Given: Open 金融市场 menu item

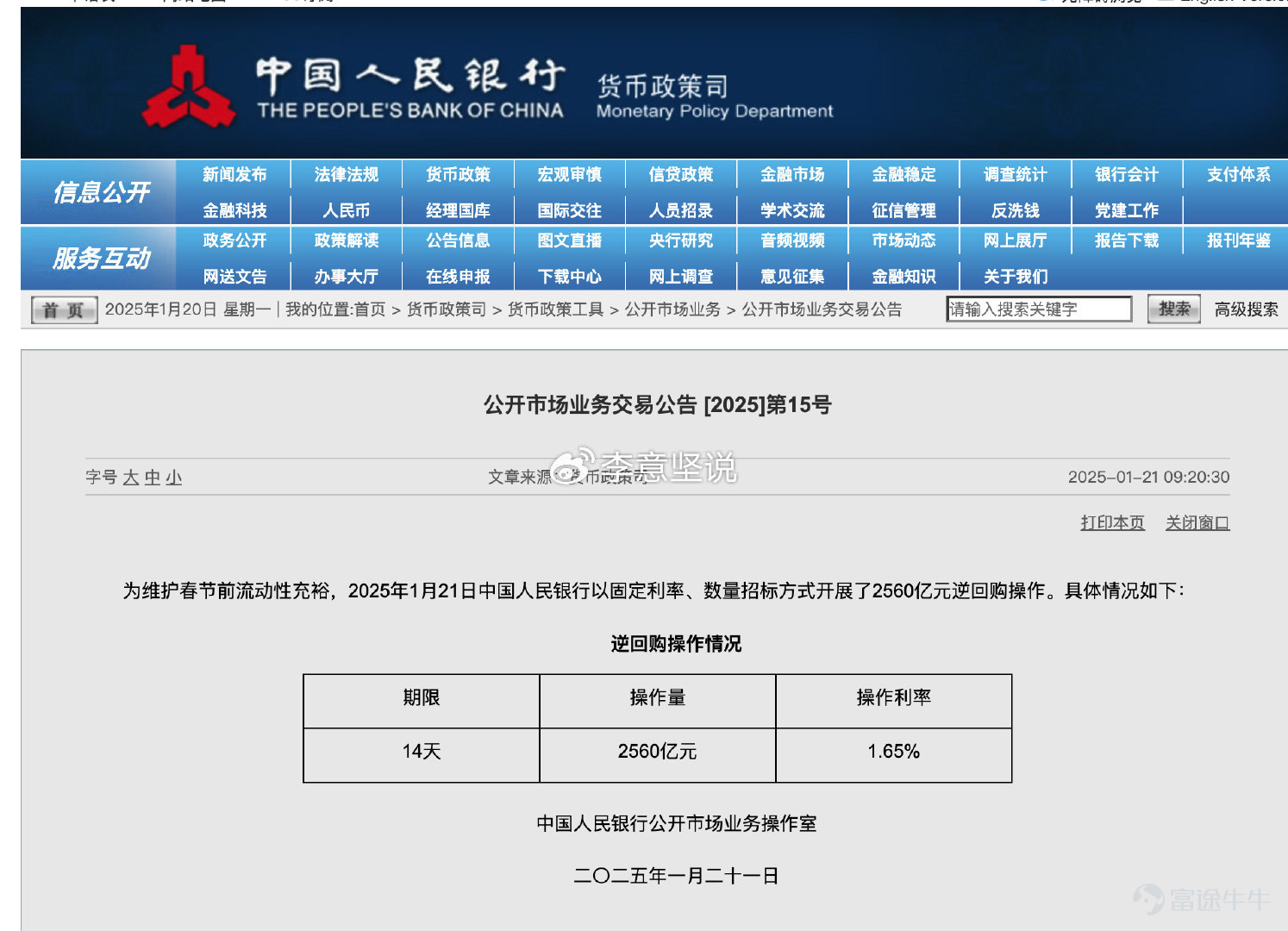Looking at the screenshot, I should pos(792,175).
